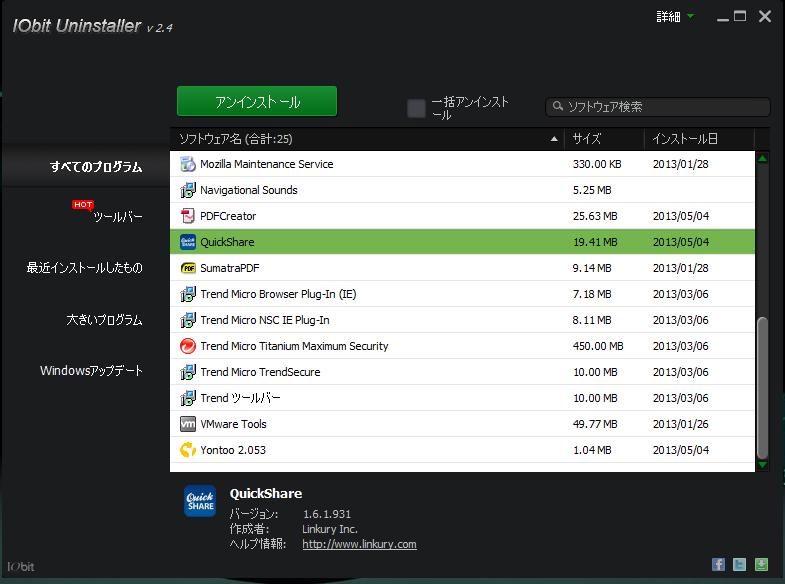Maximize the IObit Uninstaller window

coord(740,16)
